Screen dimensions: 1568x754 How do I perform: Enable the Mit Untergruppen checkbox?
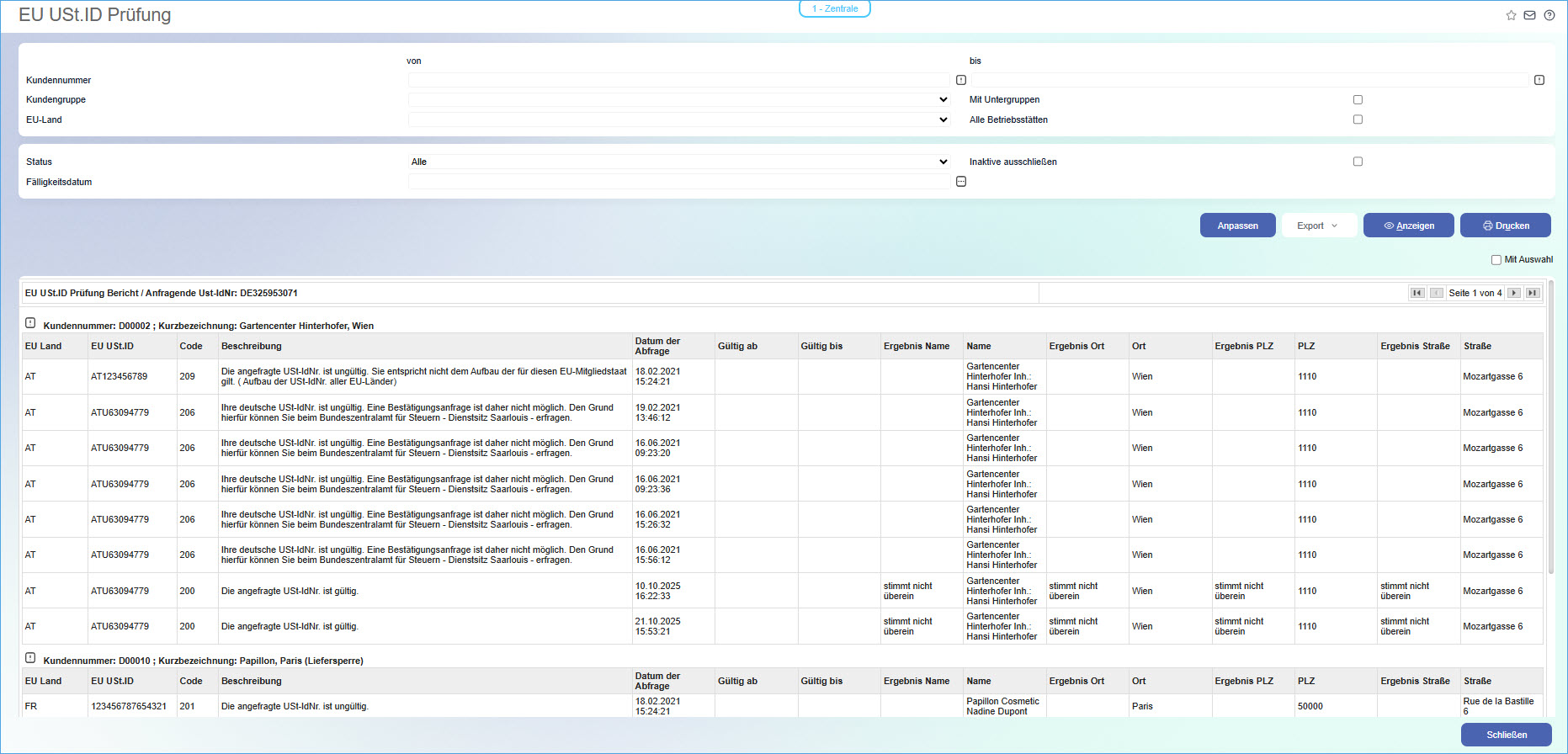click(1358, 99)
